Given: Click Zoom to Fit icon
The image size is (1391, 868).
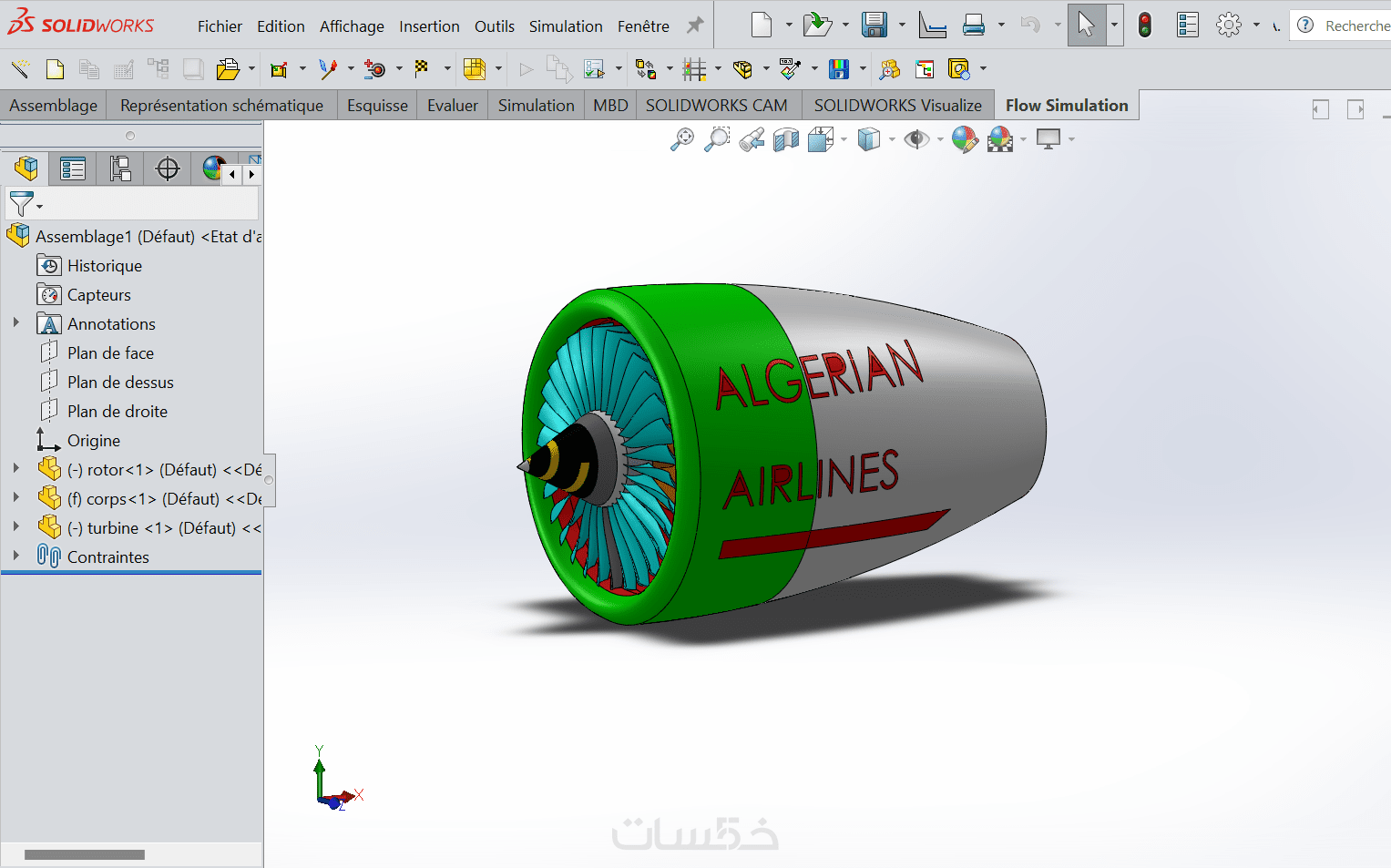Looking at the screenshot, I should pos(682,139).
